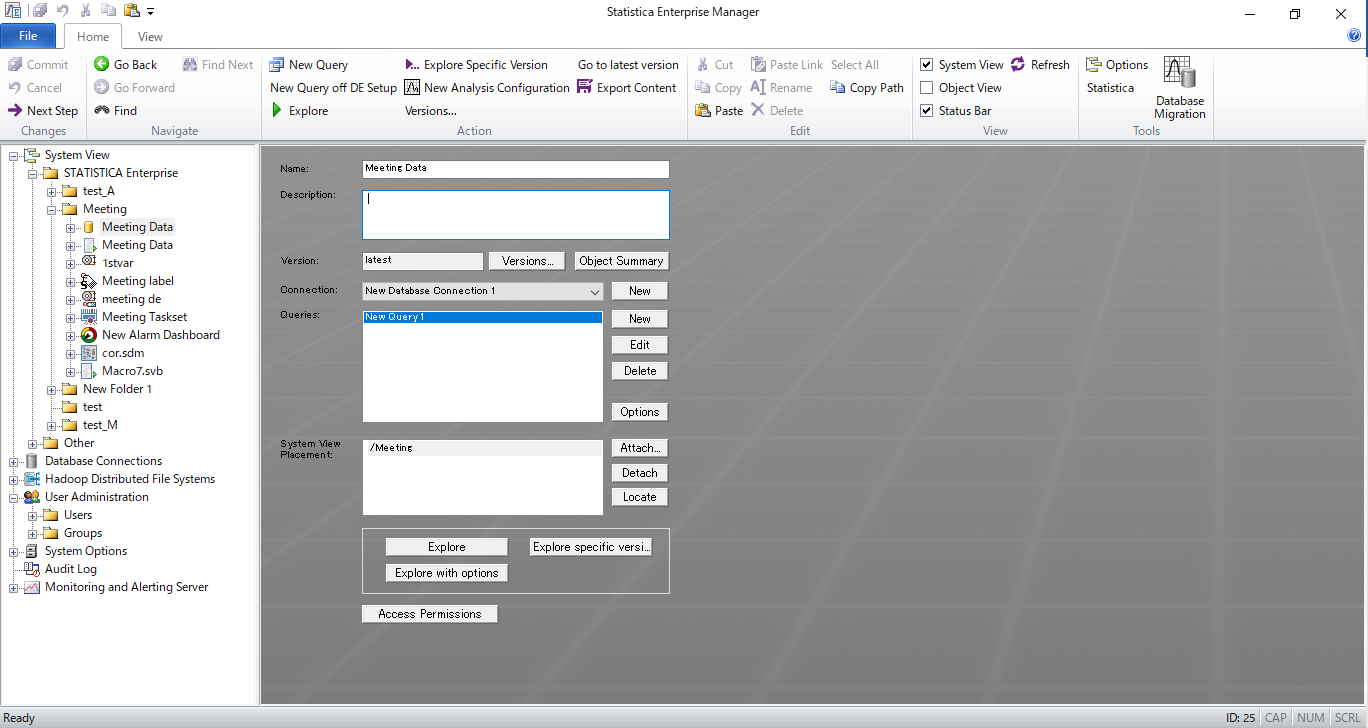Click the save icon in quick access toolbar
Viewport: 1368px width, 728px height.
click(x=40, y=11)
